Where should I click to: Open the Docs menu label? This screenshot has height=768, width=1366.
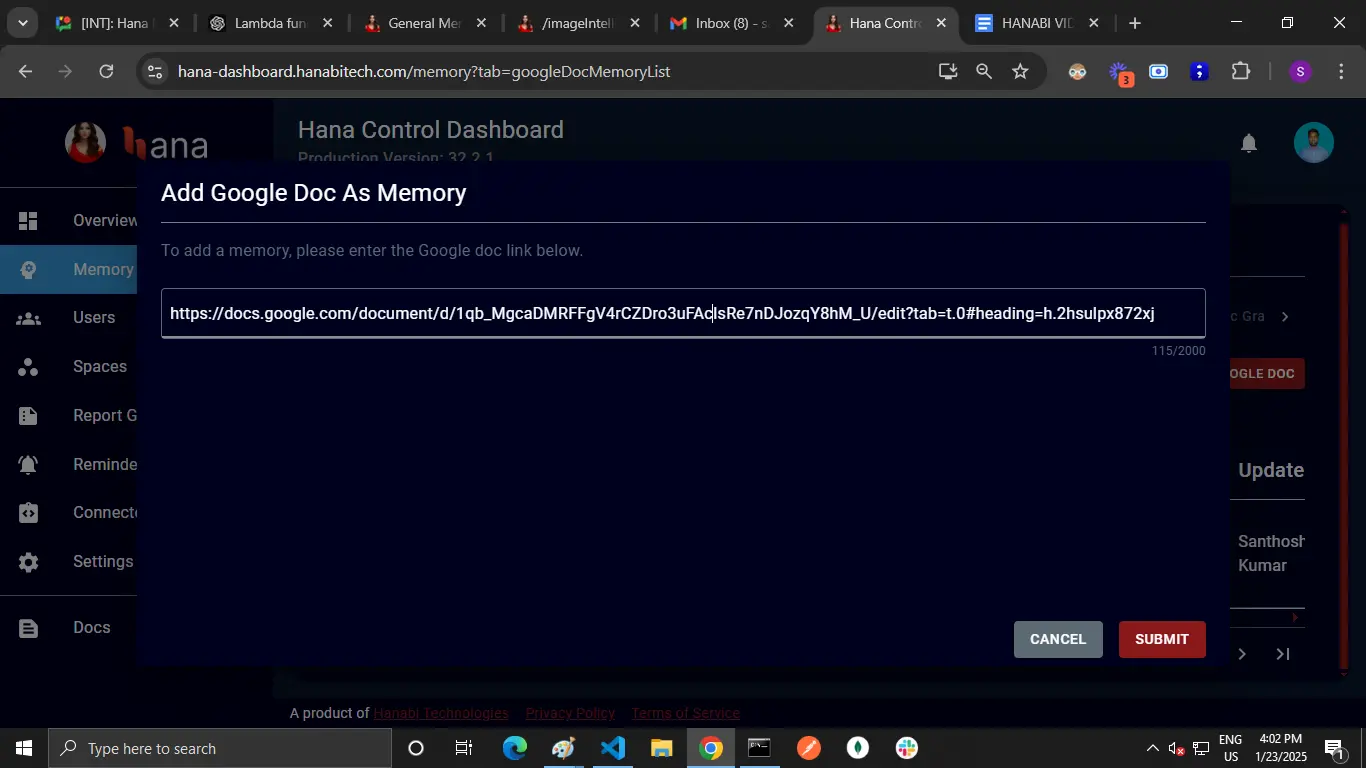point(91,627)
